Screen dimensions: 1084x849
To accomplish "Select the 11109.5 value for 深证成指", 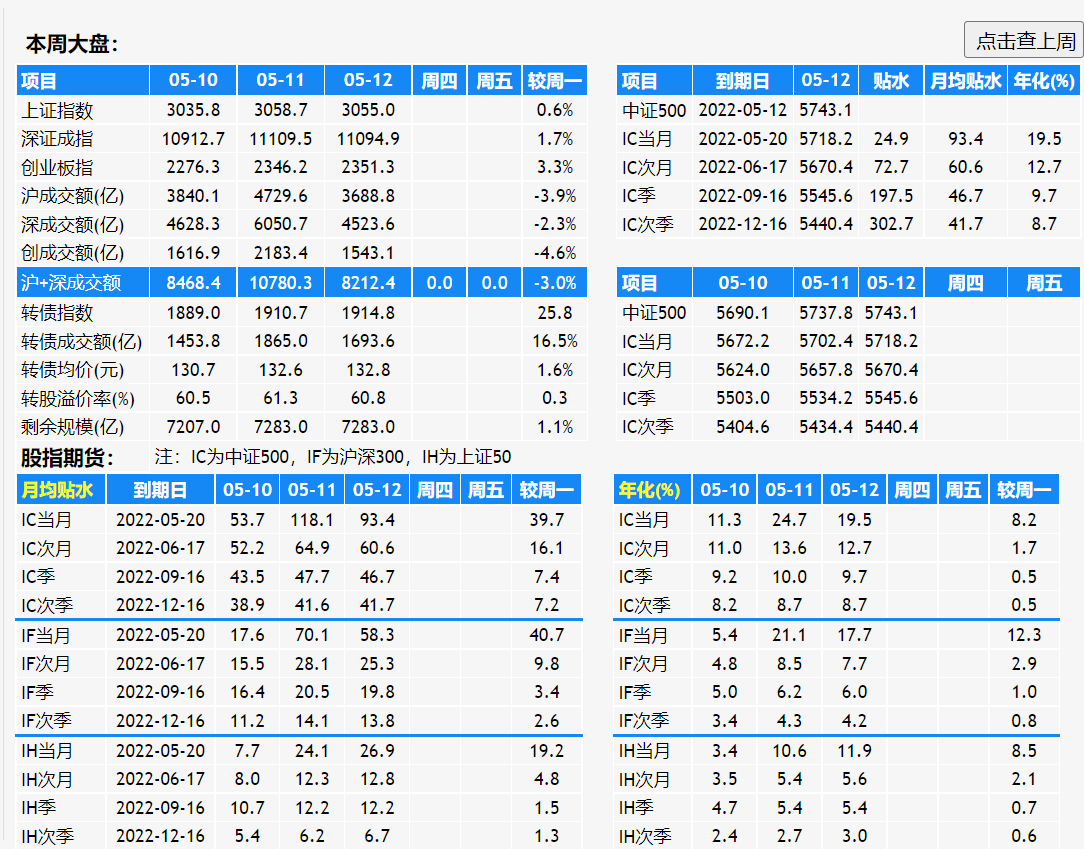I will 281,139.
